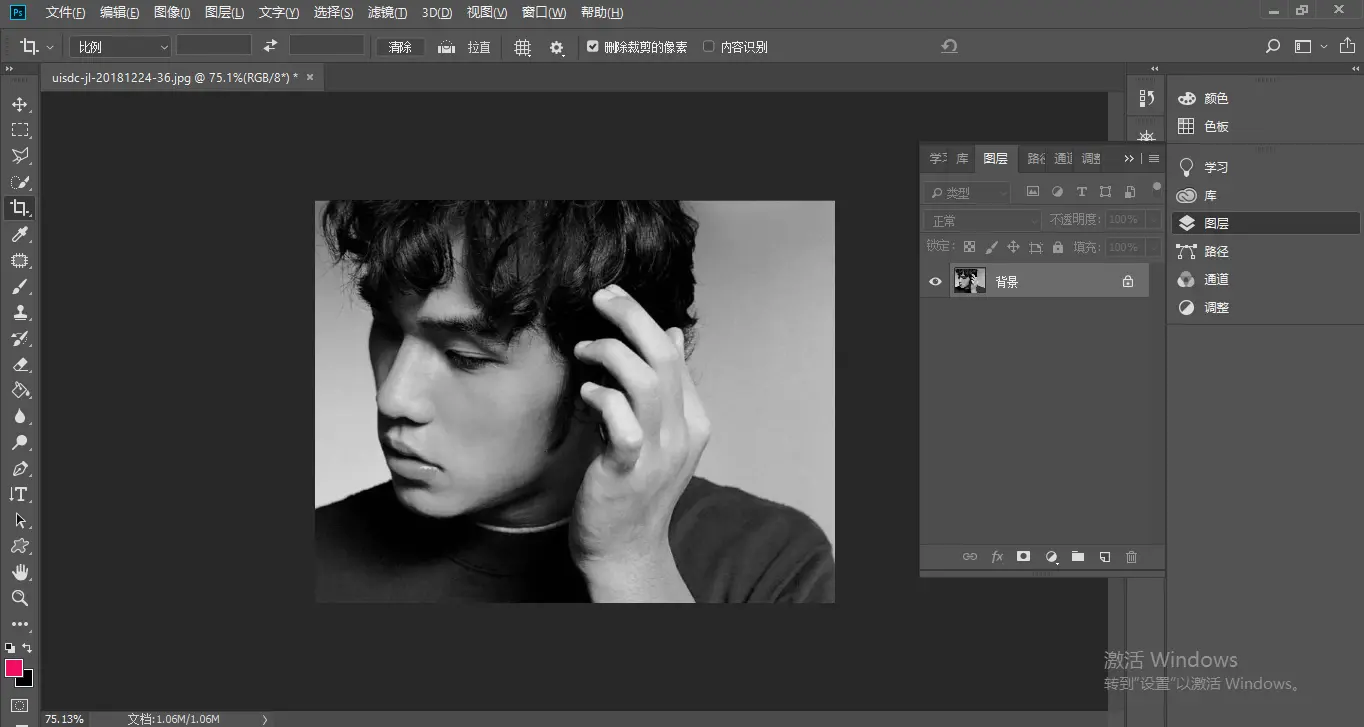The image size is (1364, 727).
Task: Enable the 内容识别 checkbox
Action: [x=709, y=46]
